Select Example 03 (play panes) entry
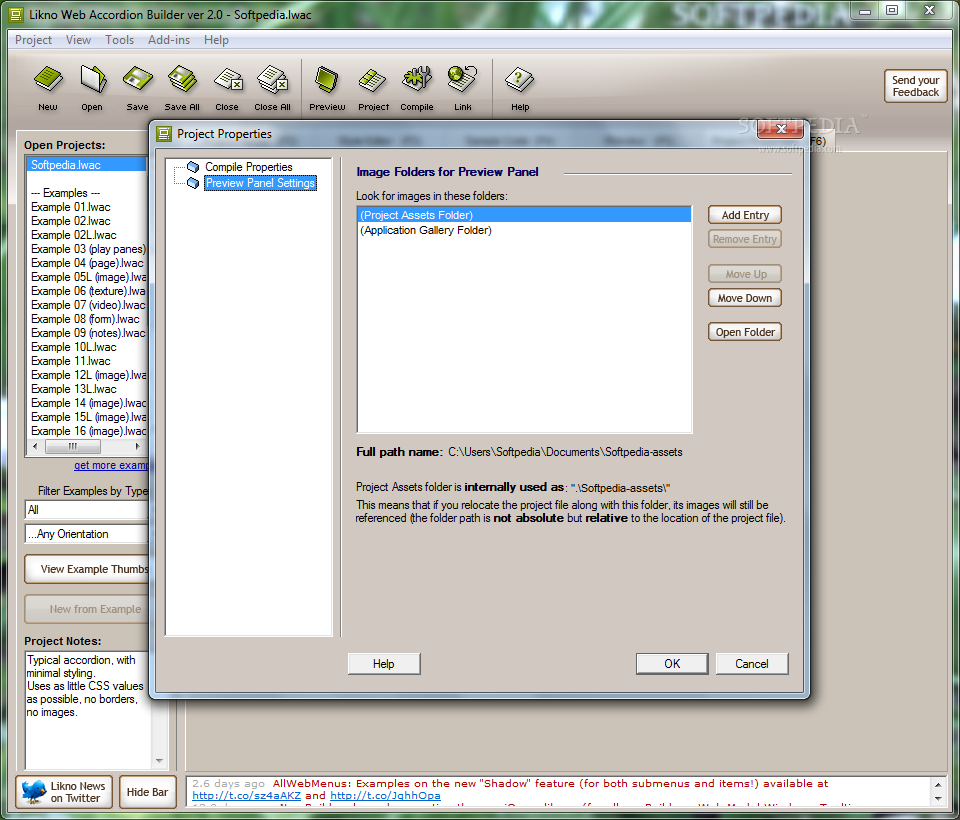Viewport: 960px width, 820px height. (87, 249)
